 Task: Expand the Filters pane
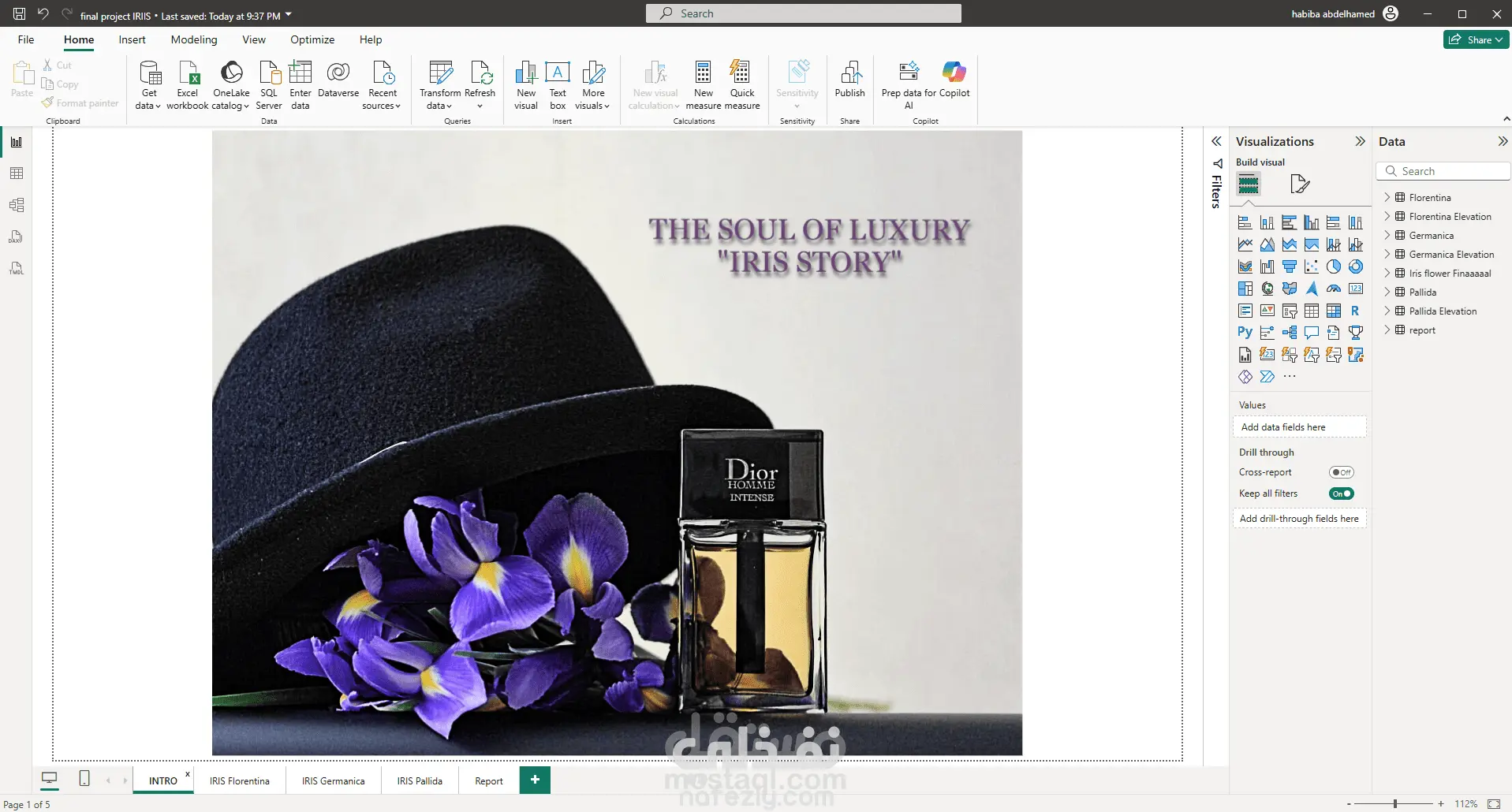(1216, 141)
